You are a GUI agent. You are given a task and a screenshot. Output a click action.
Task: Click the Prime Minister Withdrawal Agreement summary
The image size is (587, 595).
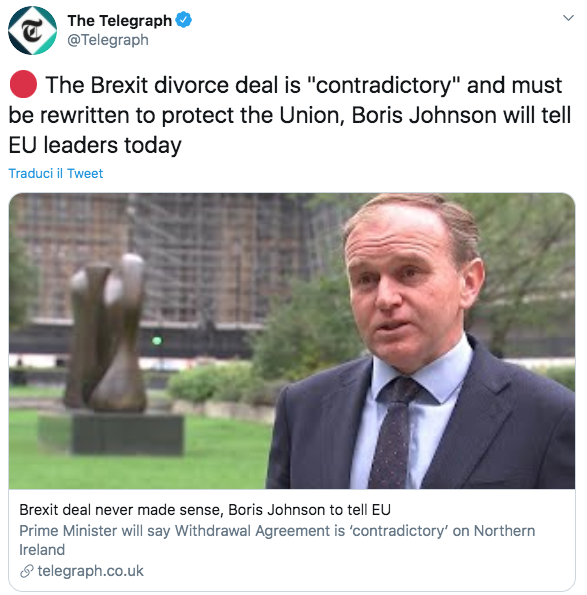[277, 540]
